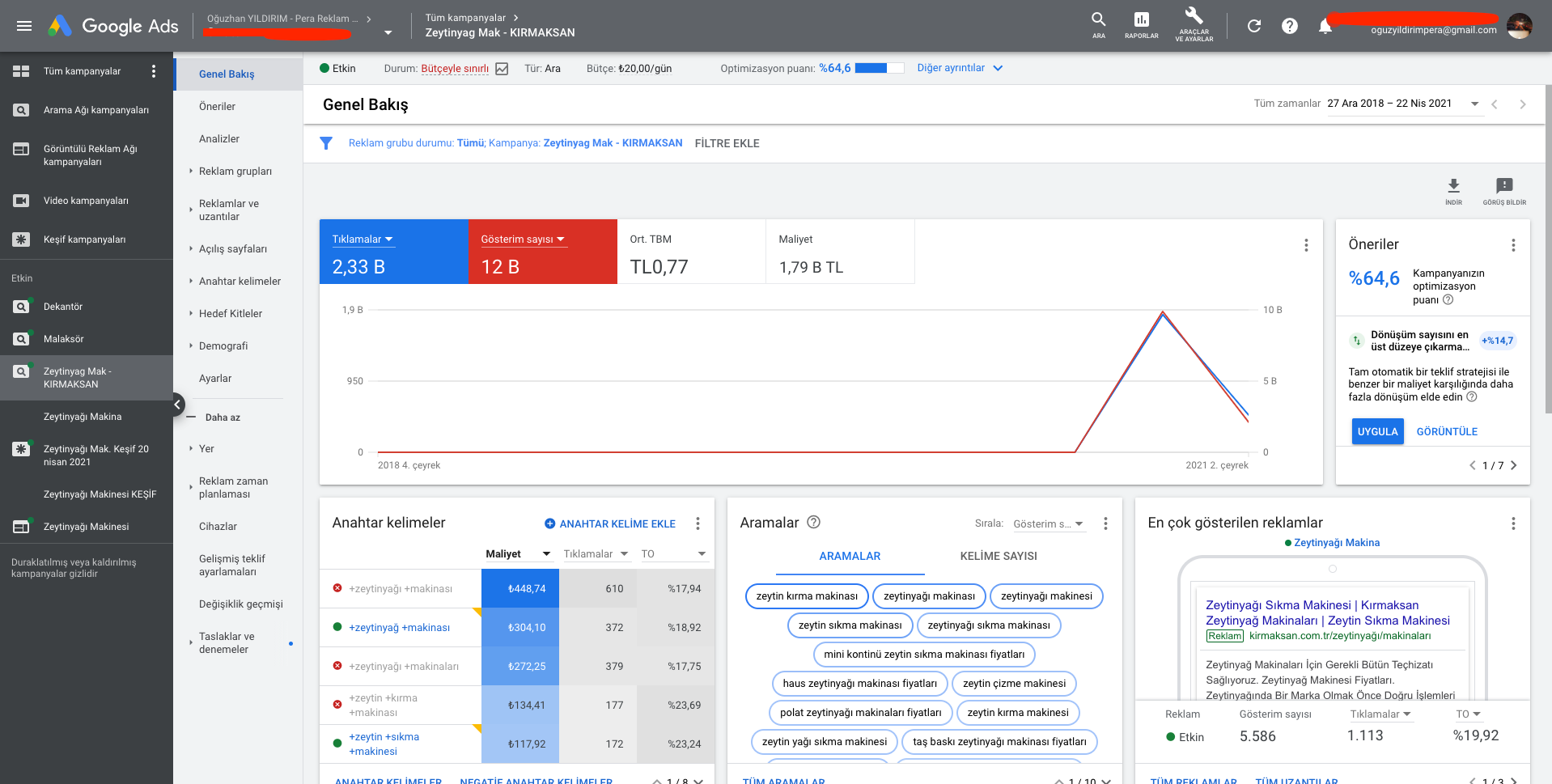Open the Zeytinyağı Makina ad group link

coord(1337,543)
